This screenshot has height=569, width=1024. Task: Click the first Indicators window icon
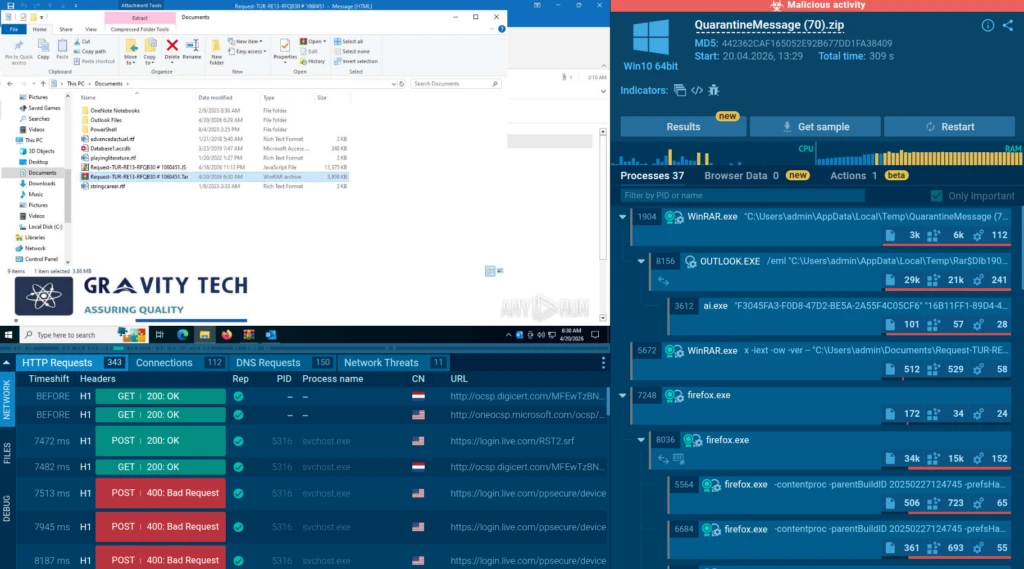(680, 90)
